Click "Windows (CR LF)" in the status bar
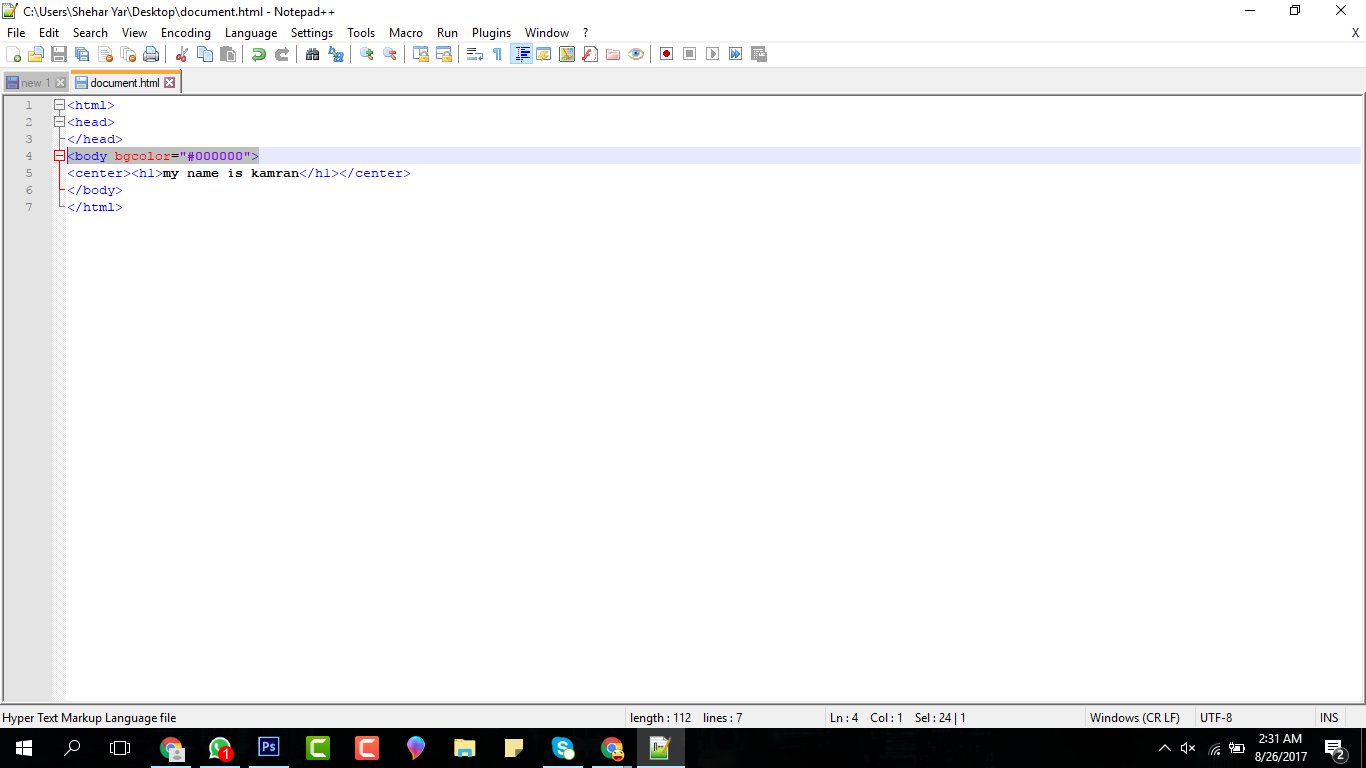The width and height of the screenshot is (1366, 768). pyautogui.click(x=1135, y=718)
